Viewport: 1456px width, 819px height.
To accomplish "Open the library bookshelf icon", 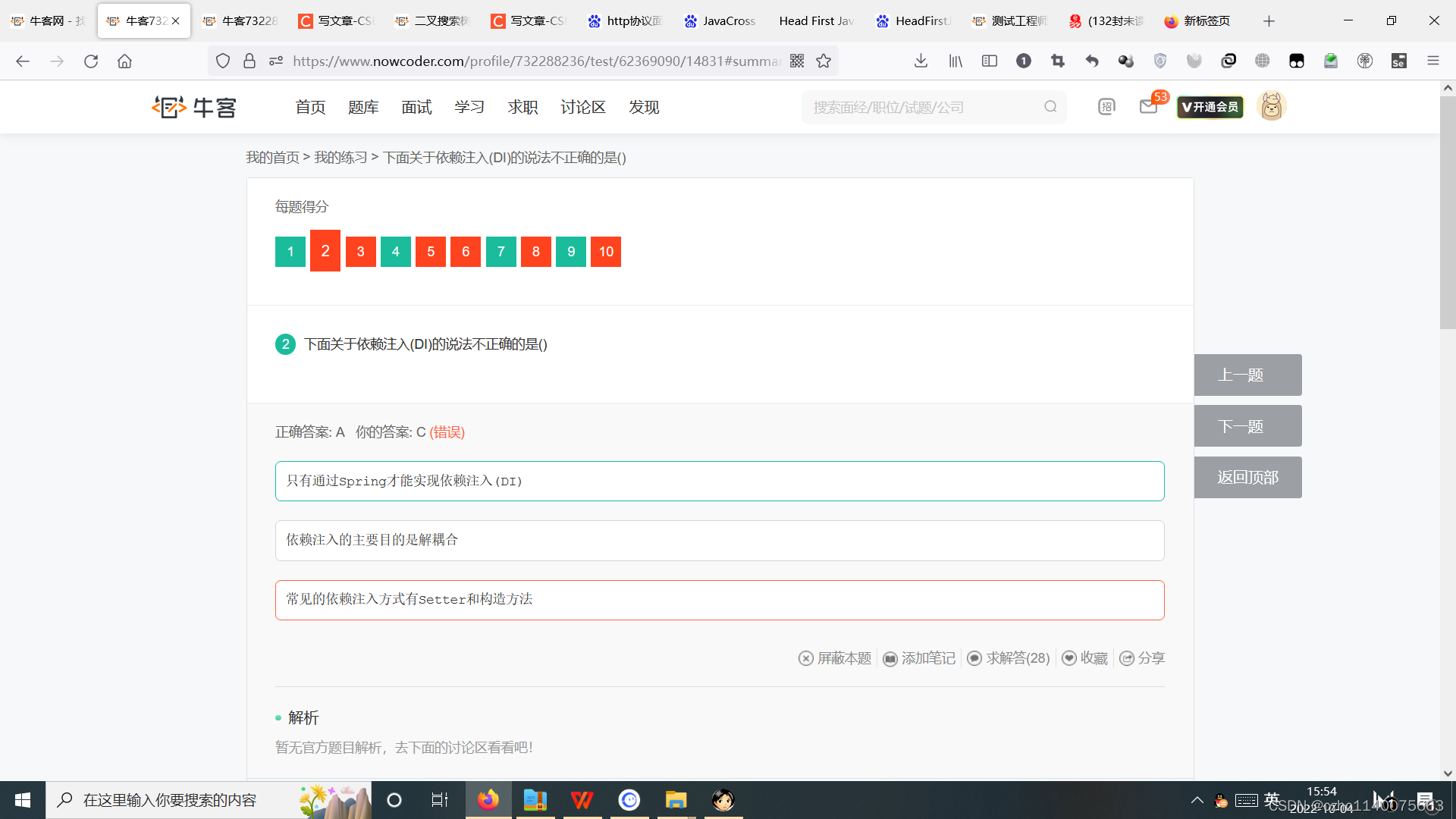I will 955,61.
